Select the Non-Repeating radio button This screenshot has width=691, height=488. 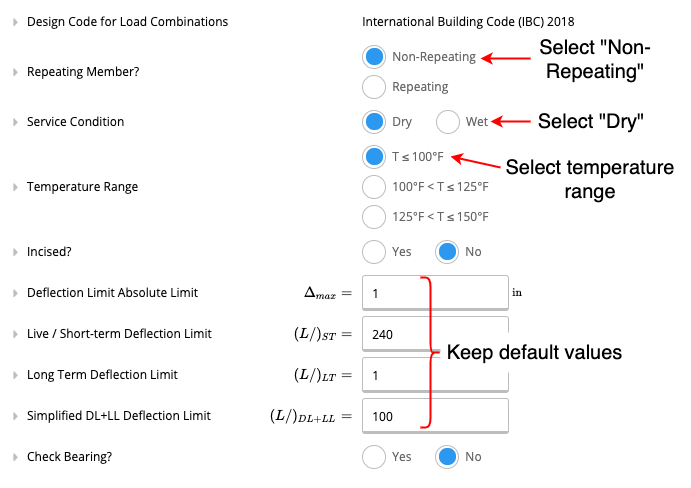click(x=374, y=57)
